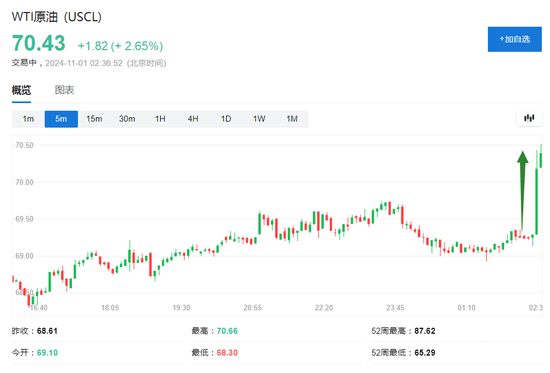Image resolution: width=550 pixels, height=373 pixels.
Task: Click the 19:30 time axis label
Action: [181, 308]
